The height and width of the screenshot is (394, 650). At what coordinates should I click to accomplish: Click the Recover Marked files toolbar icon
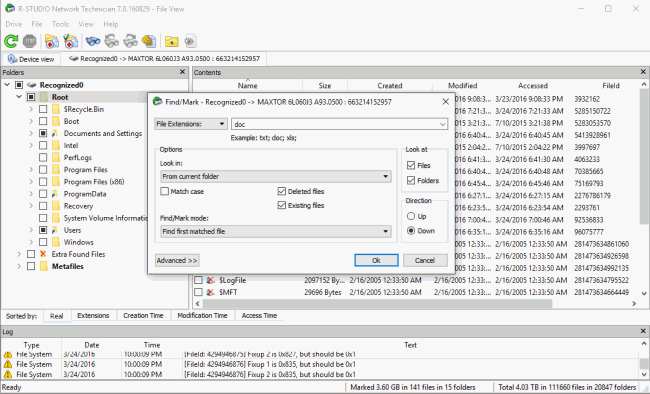point(70,41)
